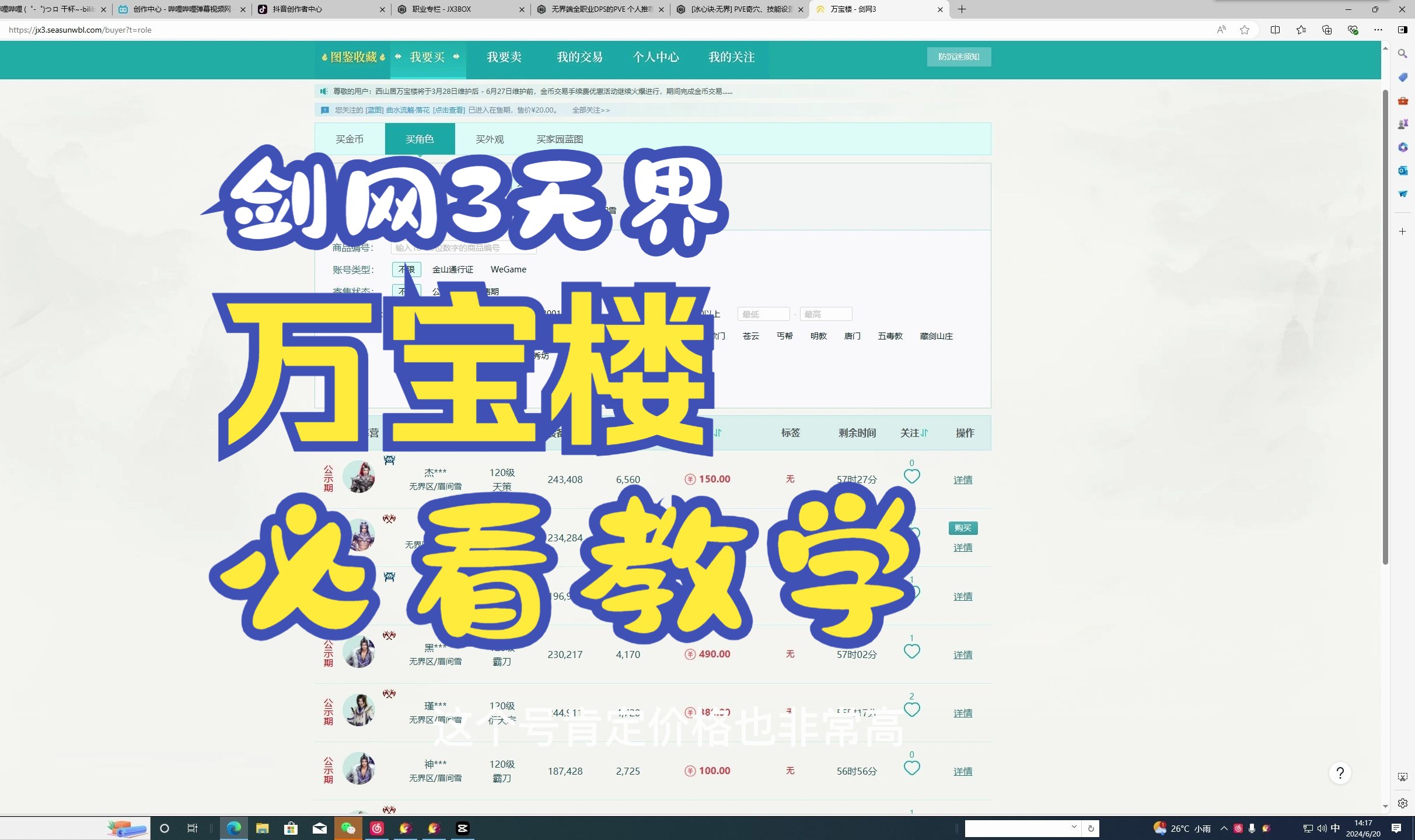
Task: Switch to the 买家园蓝图 tab
Action: coord(560,139)
